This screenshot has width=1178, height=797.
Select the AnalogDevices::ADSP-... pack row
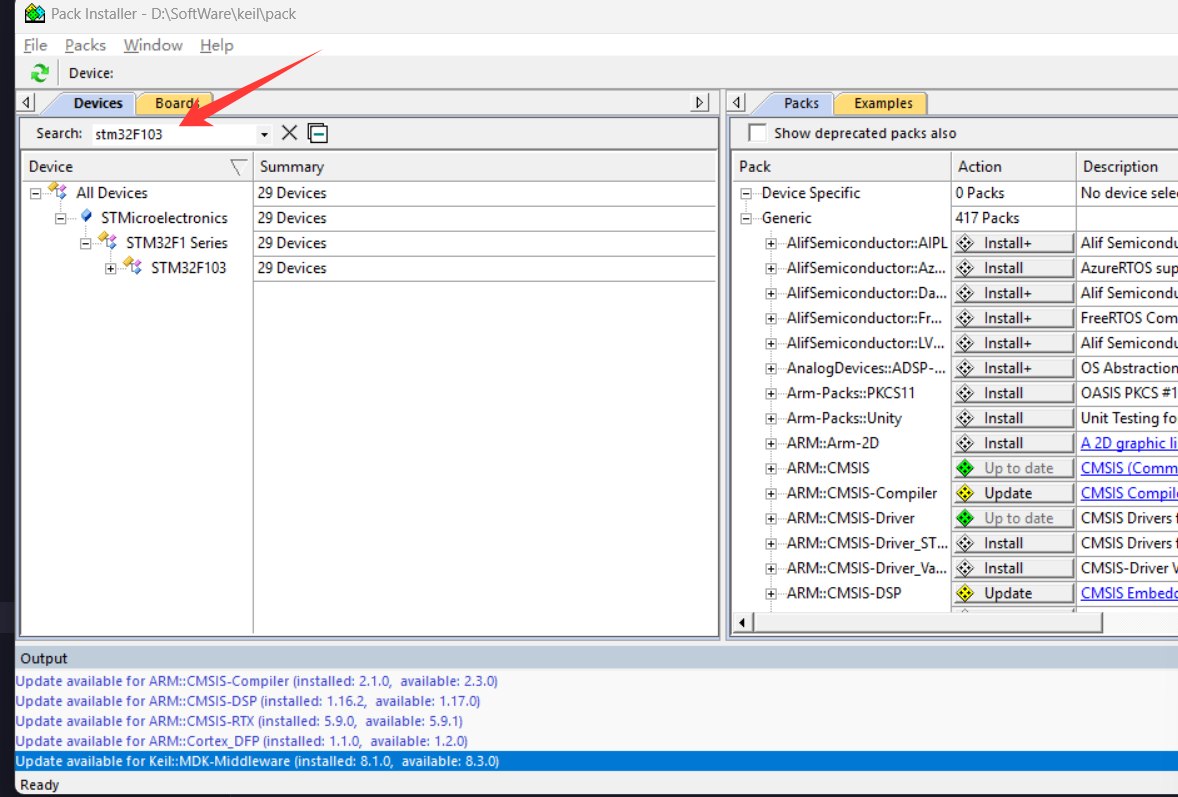pos(865,368)
